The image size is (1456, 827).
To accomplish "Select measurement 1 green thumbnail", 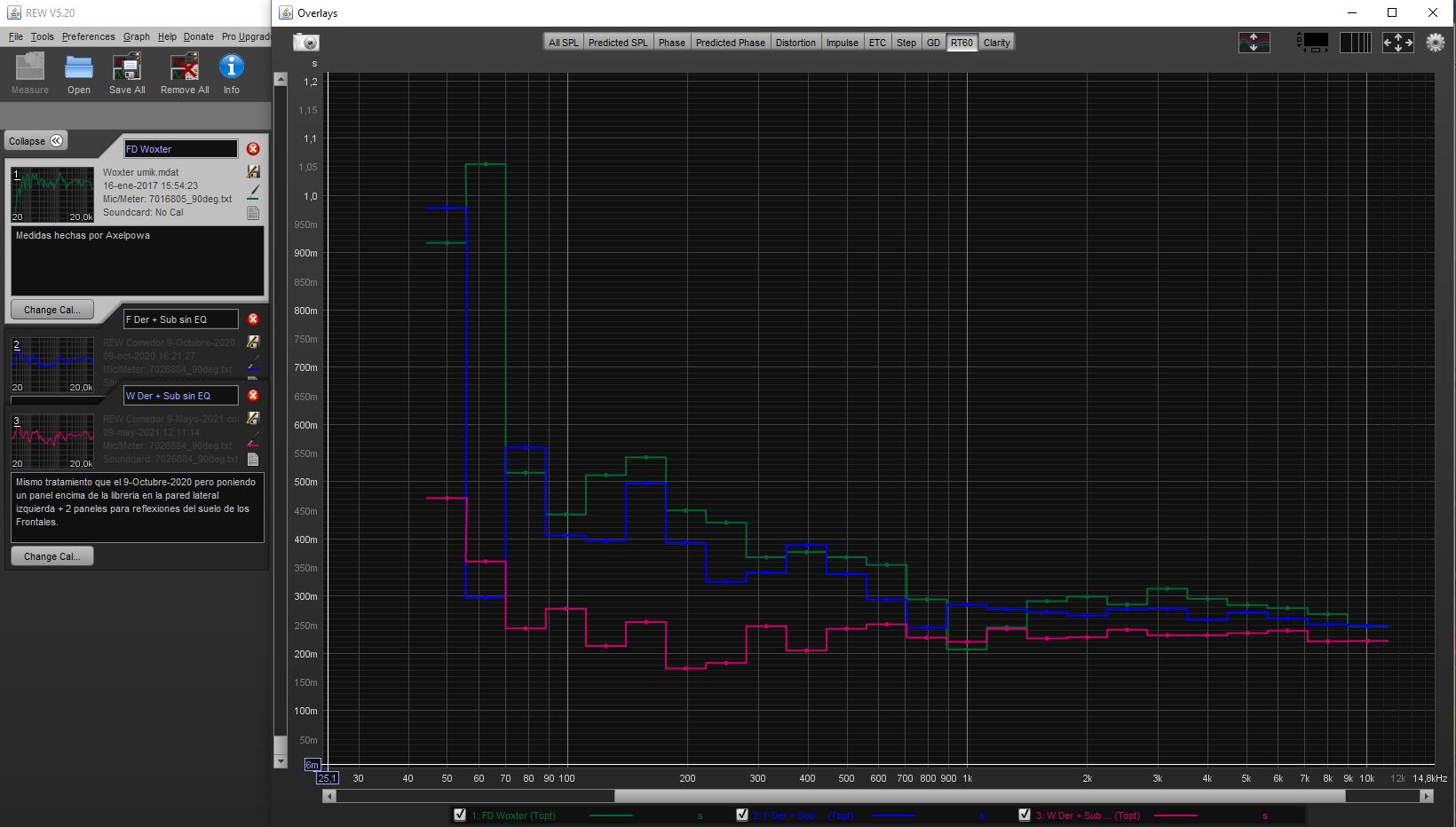I will (x=52, y=194).
